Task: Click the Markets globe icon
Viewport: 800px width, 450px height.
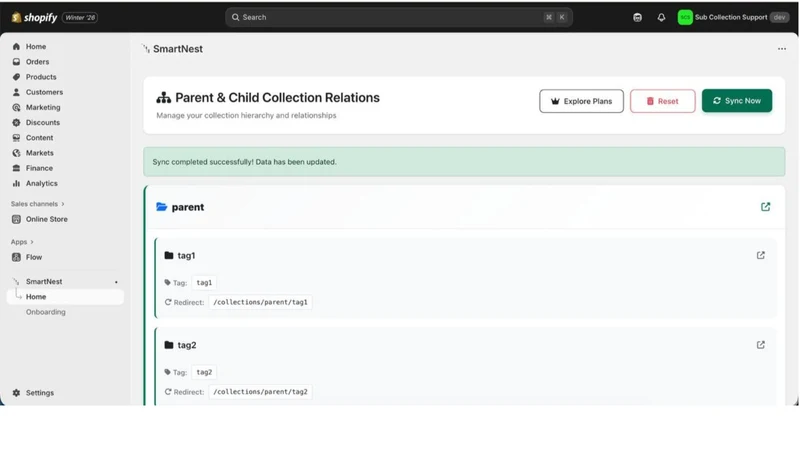Action: coord(16,153)
